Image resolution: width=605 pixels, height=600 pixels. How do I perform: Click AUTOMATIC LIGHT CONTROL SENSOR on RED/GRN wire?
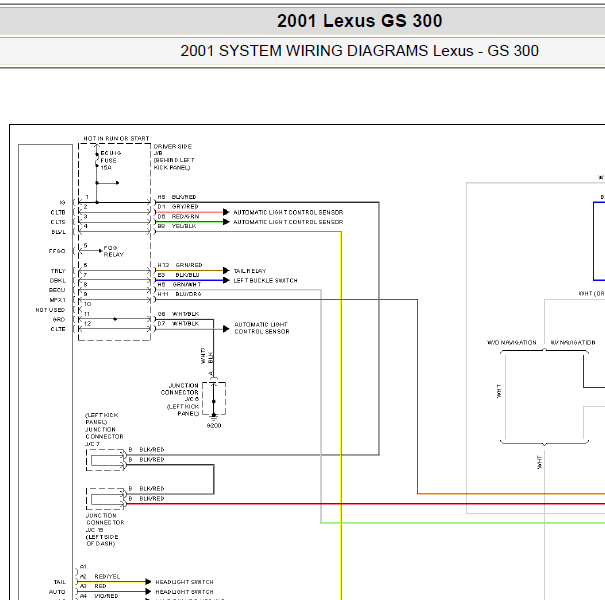tap(288, 222)
